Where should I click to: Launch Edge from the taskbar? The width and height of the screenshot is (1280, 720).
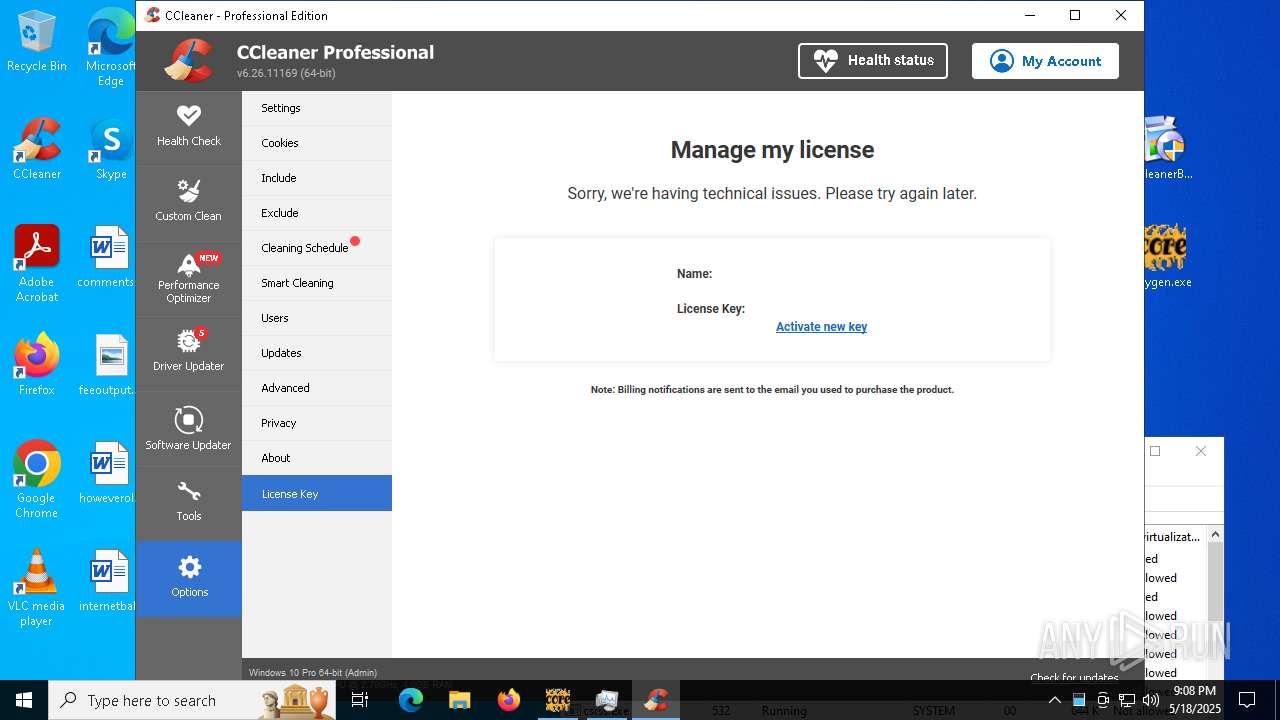[x=411, y=700]
